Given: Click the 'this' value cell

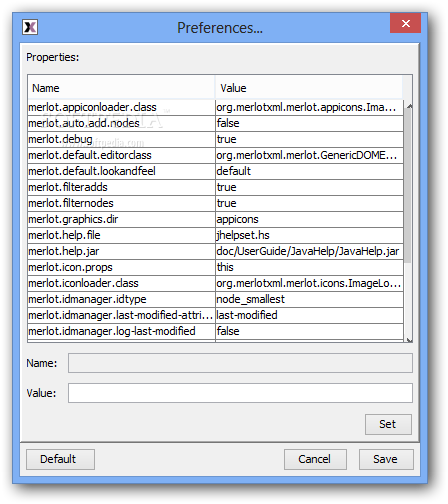Looking at the screenshot, I should click(x=309, y=267).
